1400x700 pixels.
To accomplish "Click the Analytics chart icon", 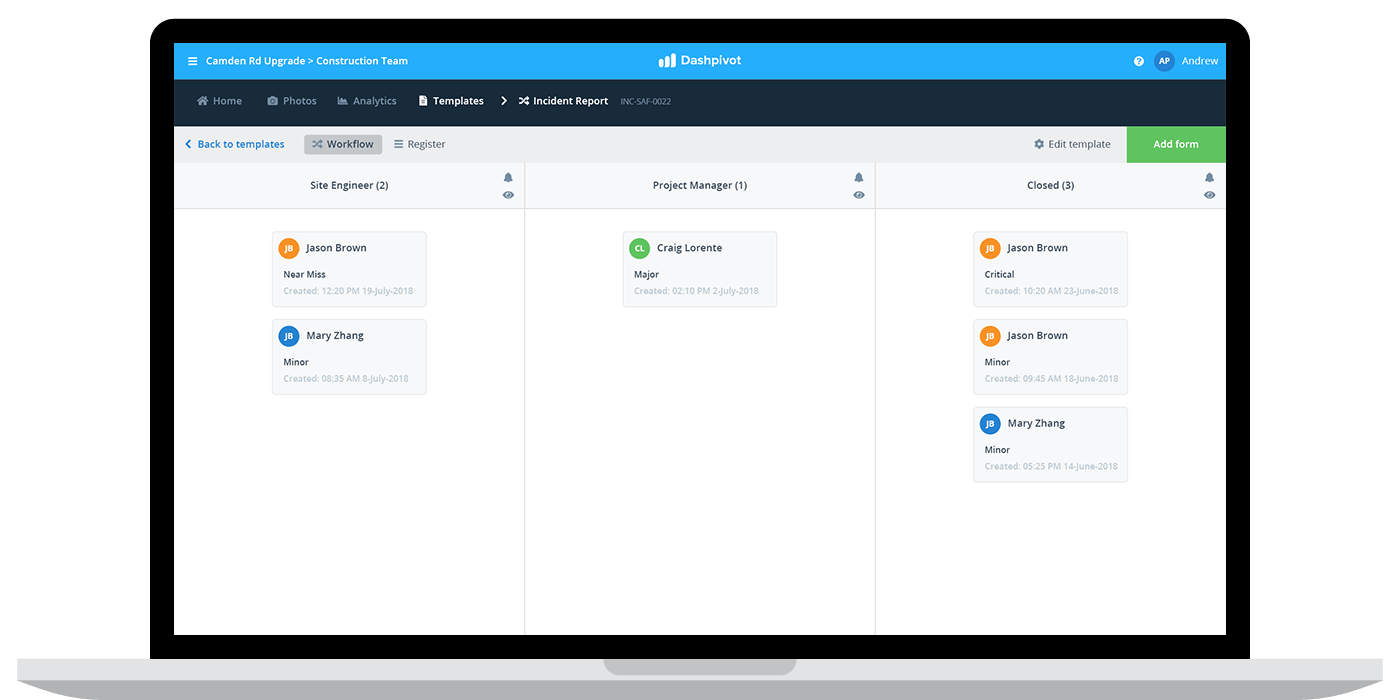I will click(x=343, y=101).
